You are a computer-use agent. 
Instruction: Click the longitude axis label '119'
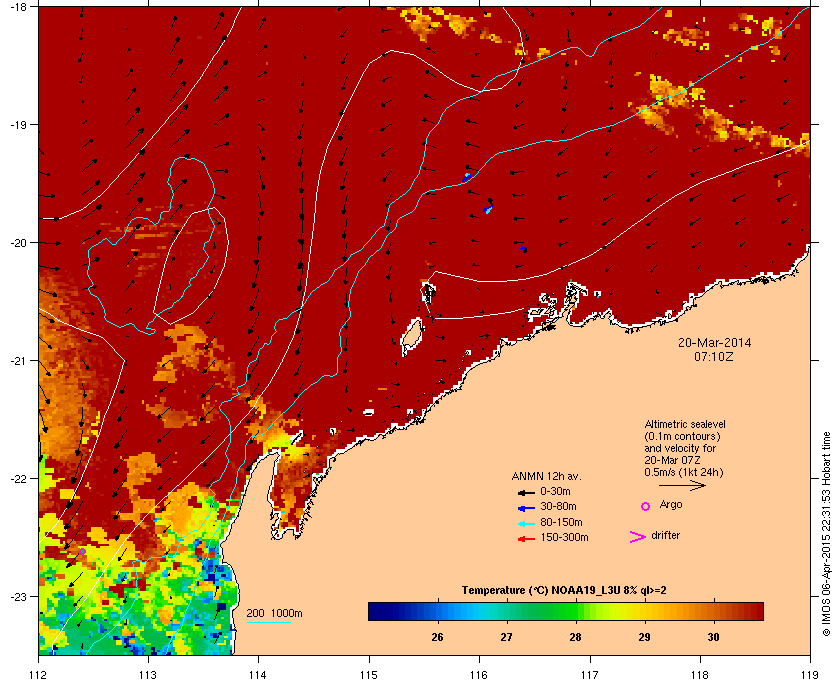coord(811,675)
